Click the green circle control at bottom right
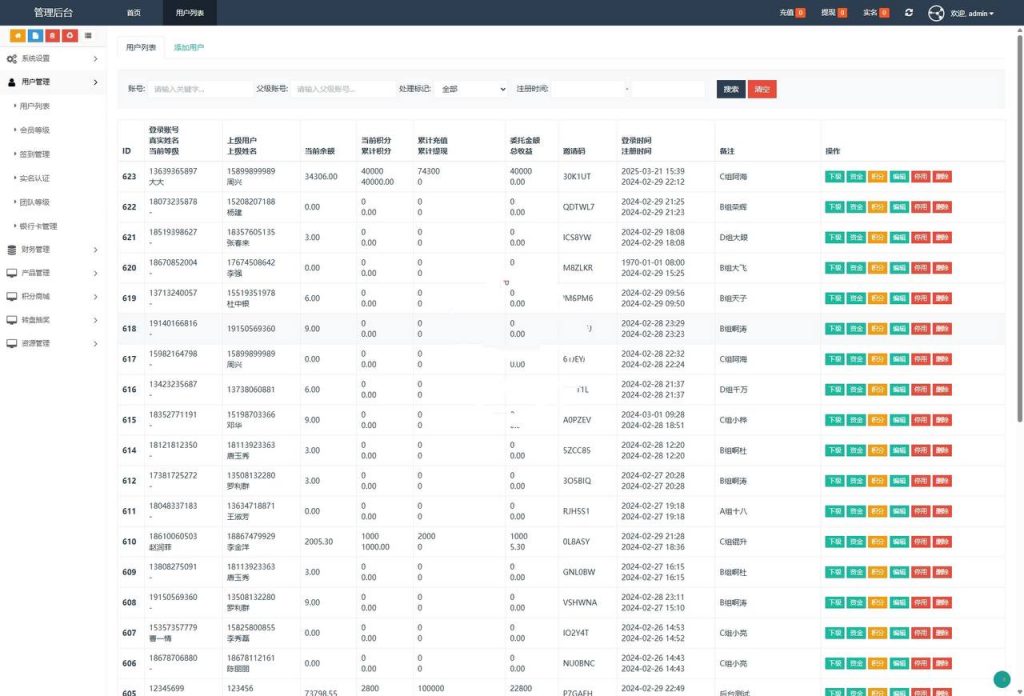The image size is (1024, 696). click(1003, 679)
